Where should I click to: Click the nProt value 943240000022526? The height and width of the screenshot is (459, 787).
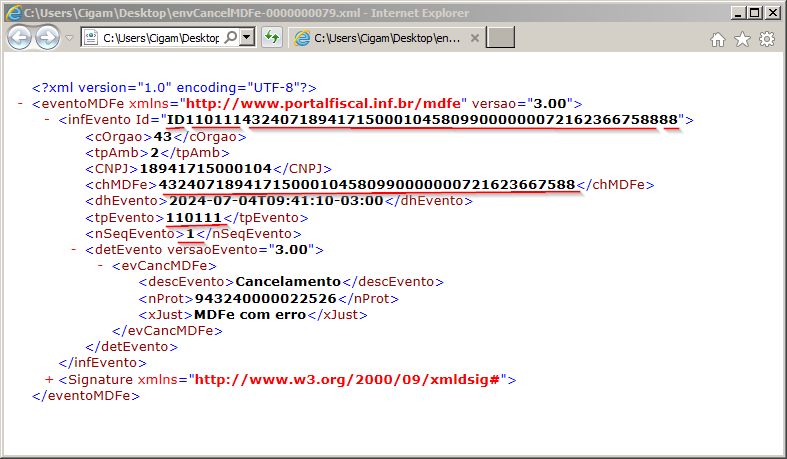pos(266,298)
